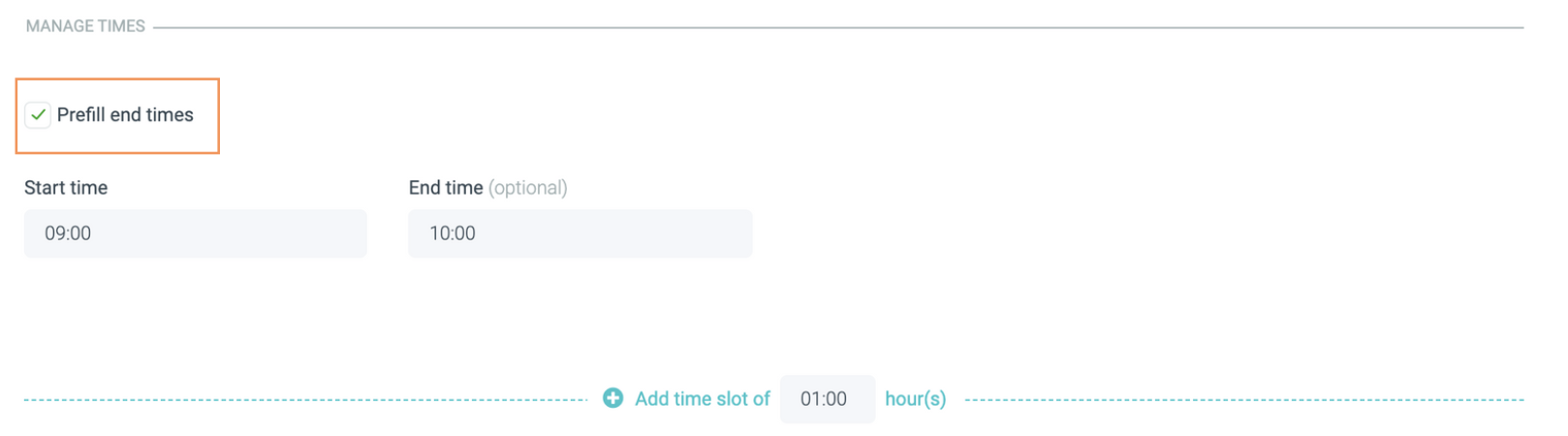Select the 01:00 duration value
1568x436 pixels.
tap(823, 398)
